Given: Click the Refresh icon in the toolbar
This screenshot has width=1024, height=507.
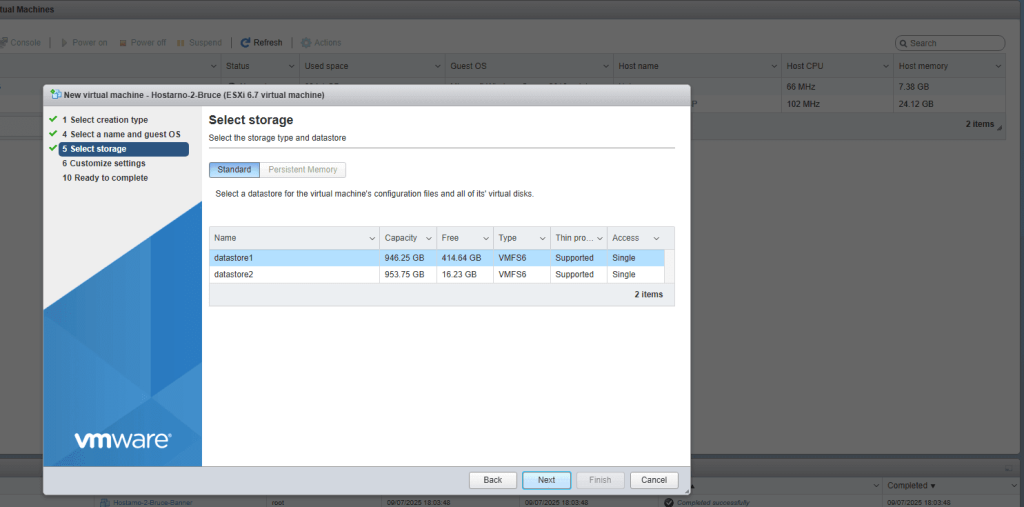Looking at the screenshot, I should pyautogui.click(x=245, y=43).
